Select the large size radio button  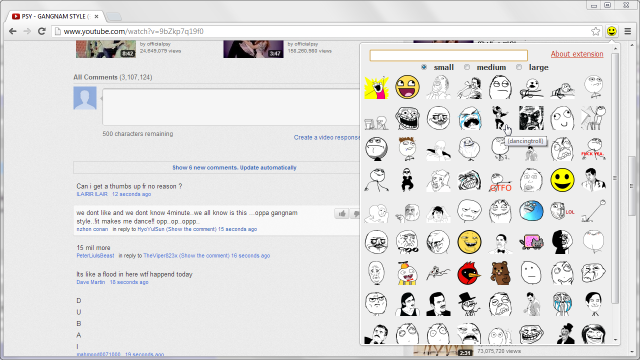coord(519,67)
